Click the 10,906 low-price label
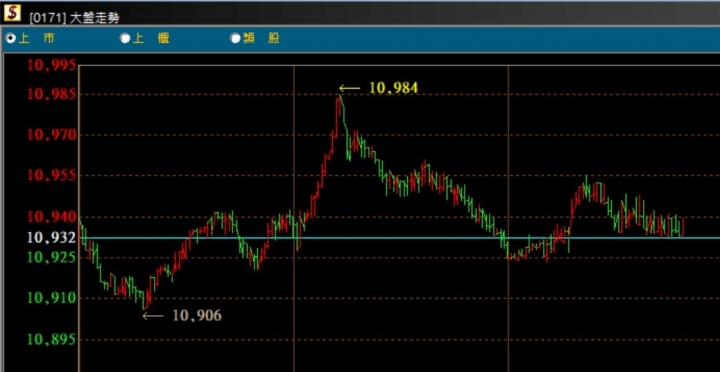Image resolution: width=720 pixels, height=372 pixels. pos(197,315)
